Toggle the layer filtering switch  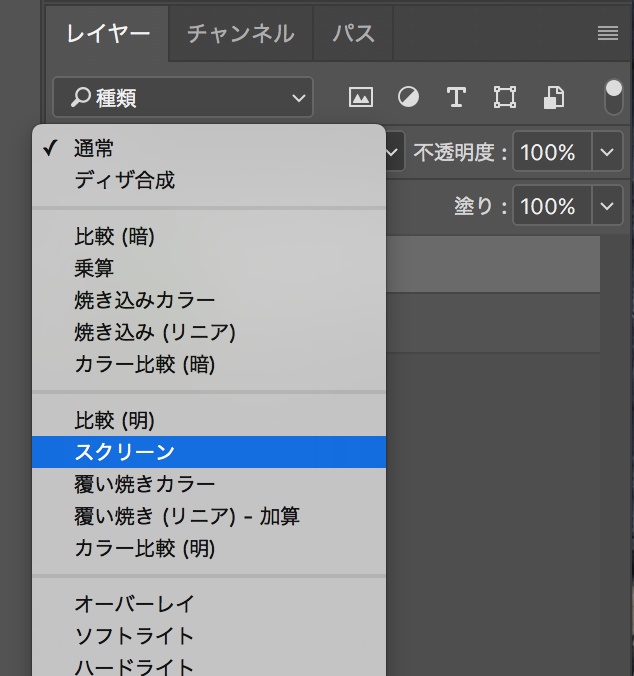(614, 97)
